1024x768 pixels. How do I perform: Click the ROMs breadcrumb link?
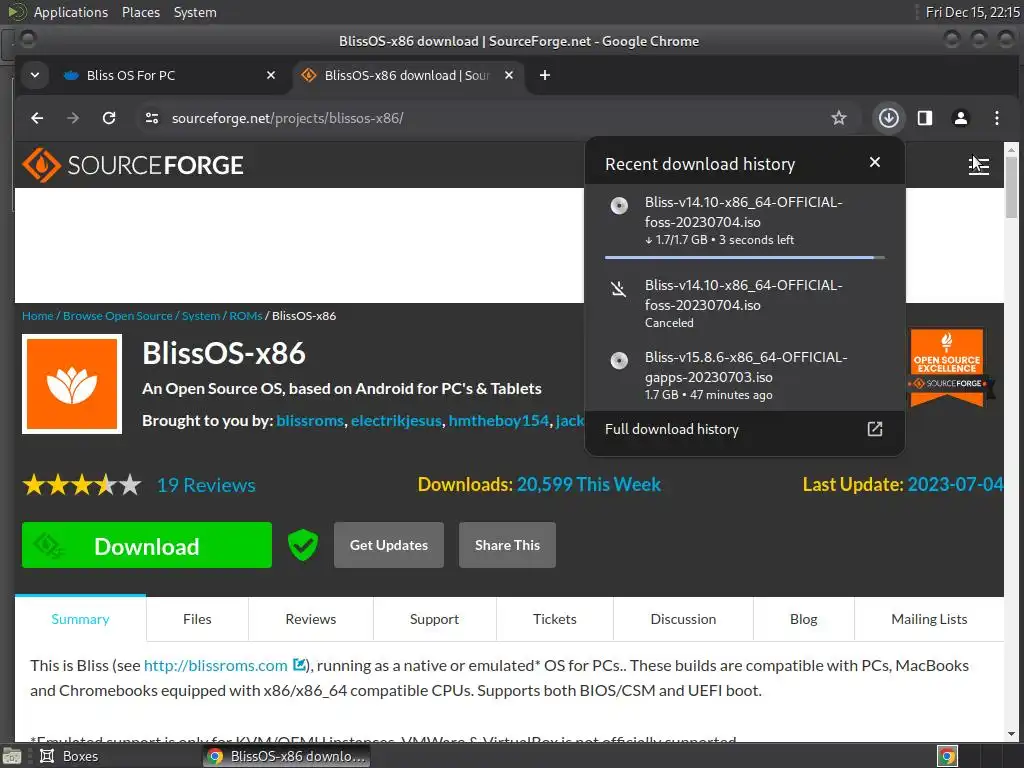[246, 316]
